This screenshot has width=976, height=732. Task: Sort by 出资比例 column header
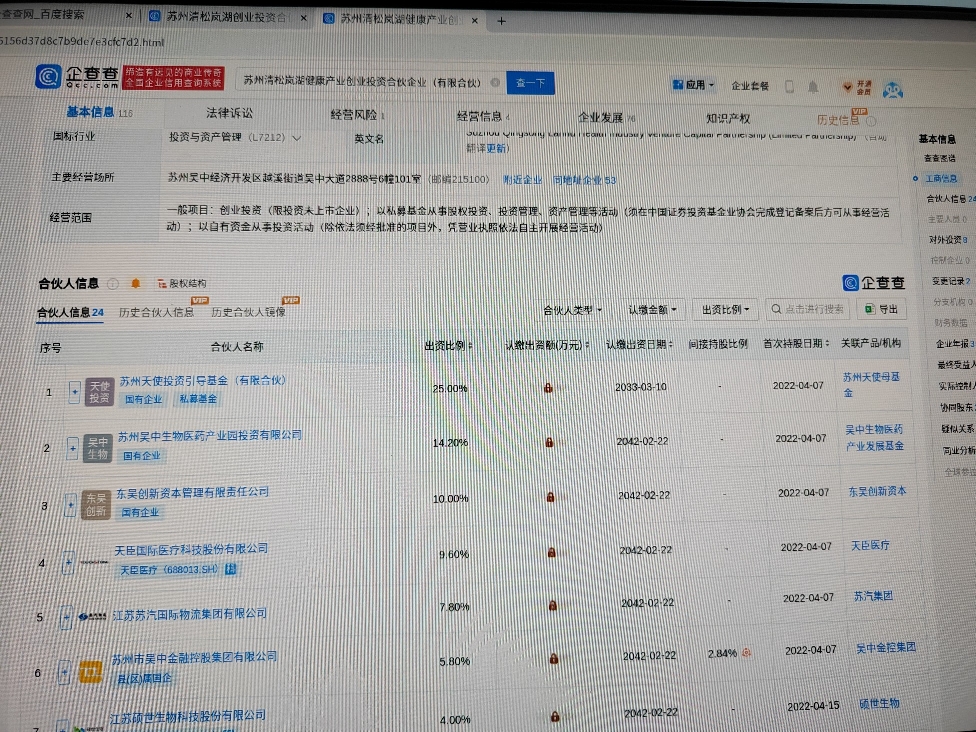tap(448, 345)
